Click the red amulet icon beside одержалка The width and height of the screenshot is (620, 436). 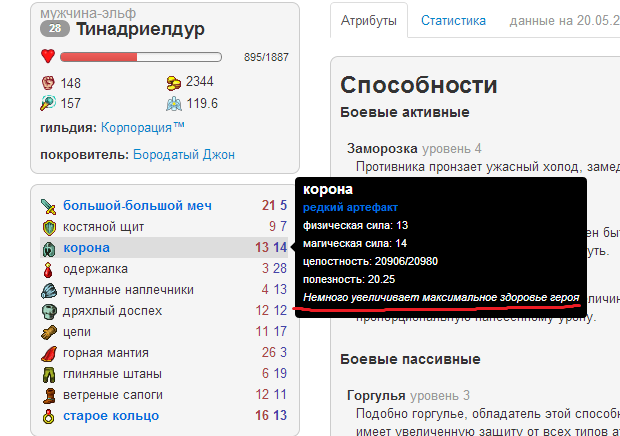[48, 270]
